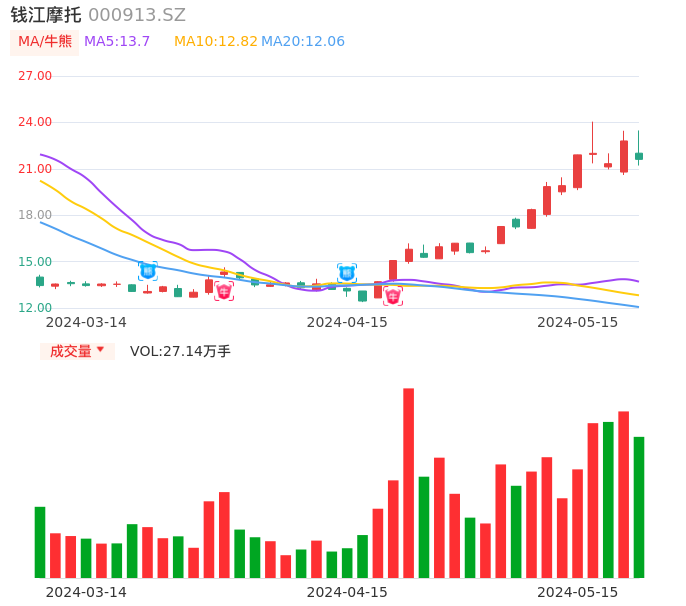Click the final green candlestick at the chart's right edge

pyautogui.click(x=639, y=149)
